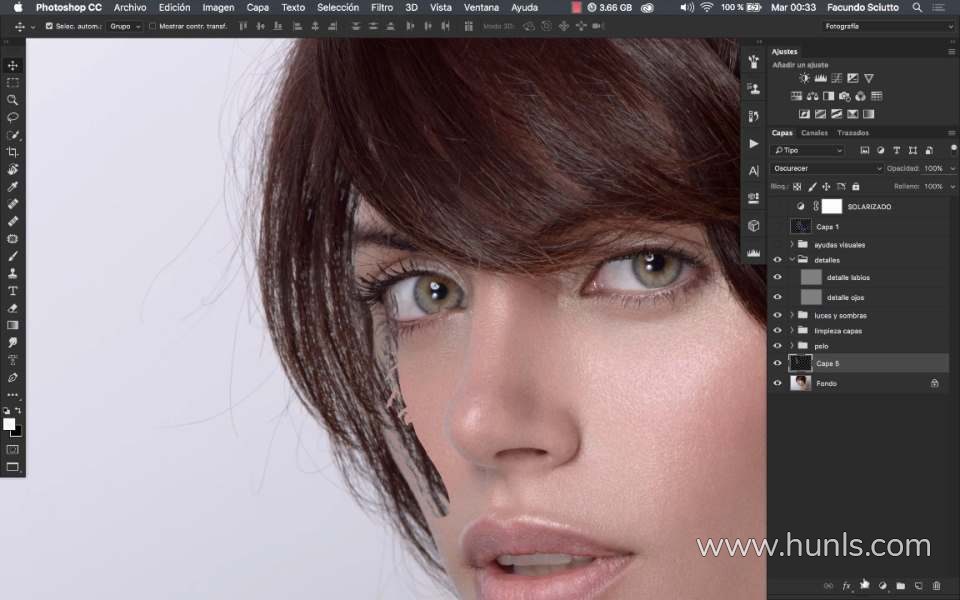Select the Capa 1 layer thumbnail

pyautogui.click(x=801, y=227)
